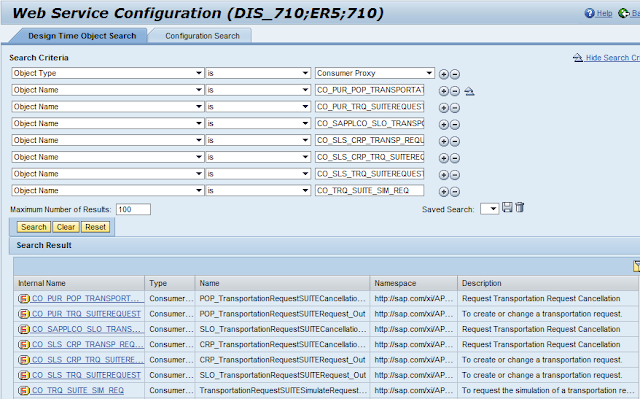Open operator dropdown for CO_PUR_TRQ_SUITEREQUEST row

[305, 106]
